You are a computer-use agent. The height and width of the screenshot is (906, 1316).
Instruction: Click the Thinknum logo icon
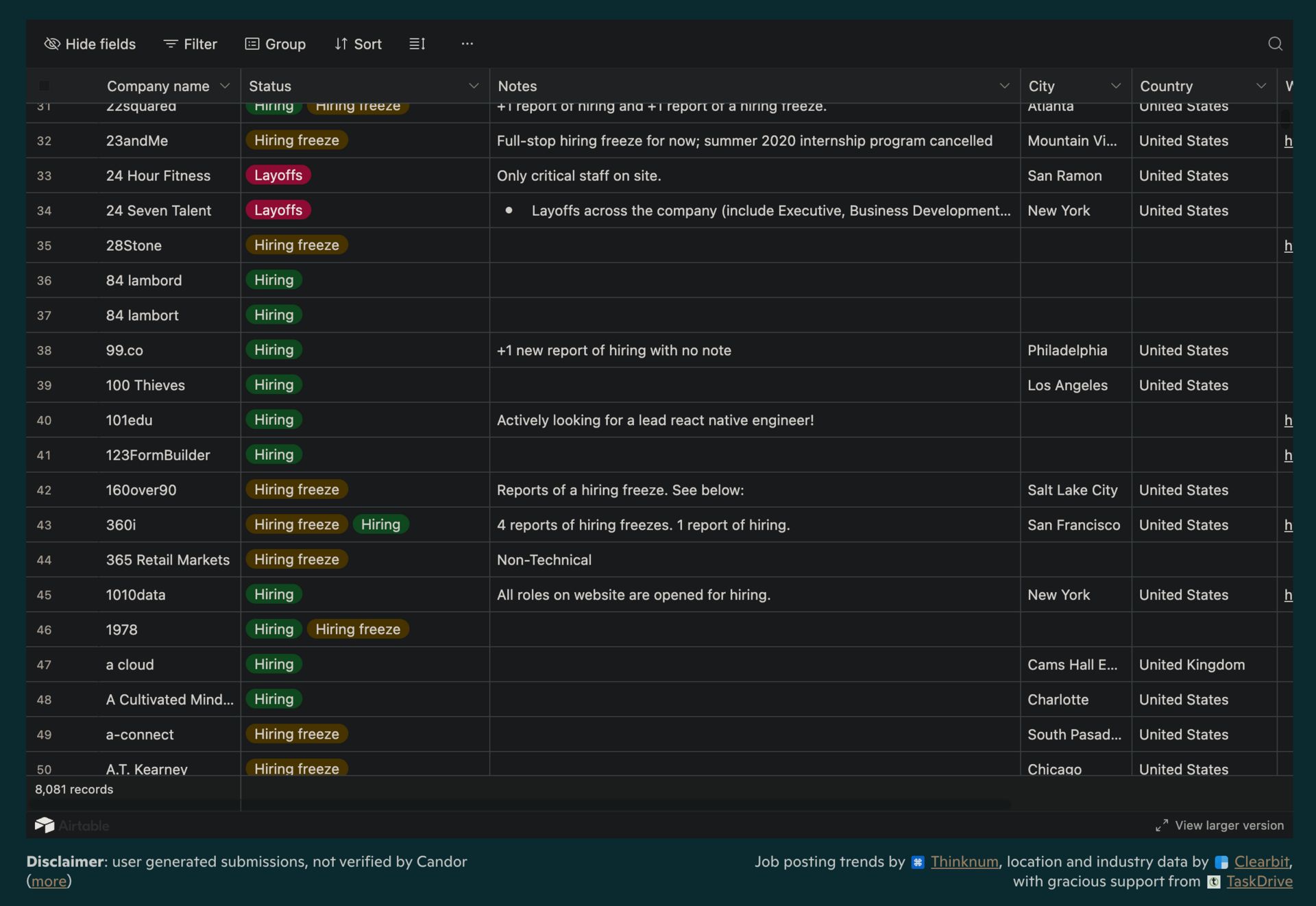pos(918,862)
